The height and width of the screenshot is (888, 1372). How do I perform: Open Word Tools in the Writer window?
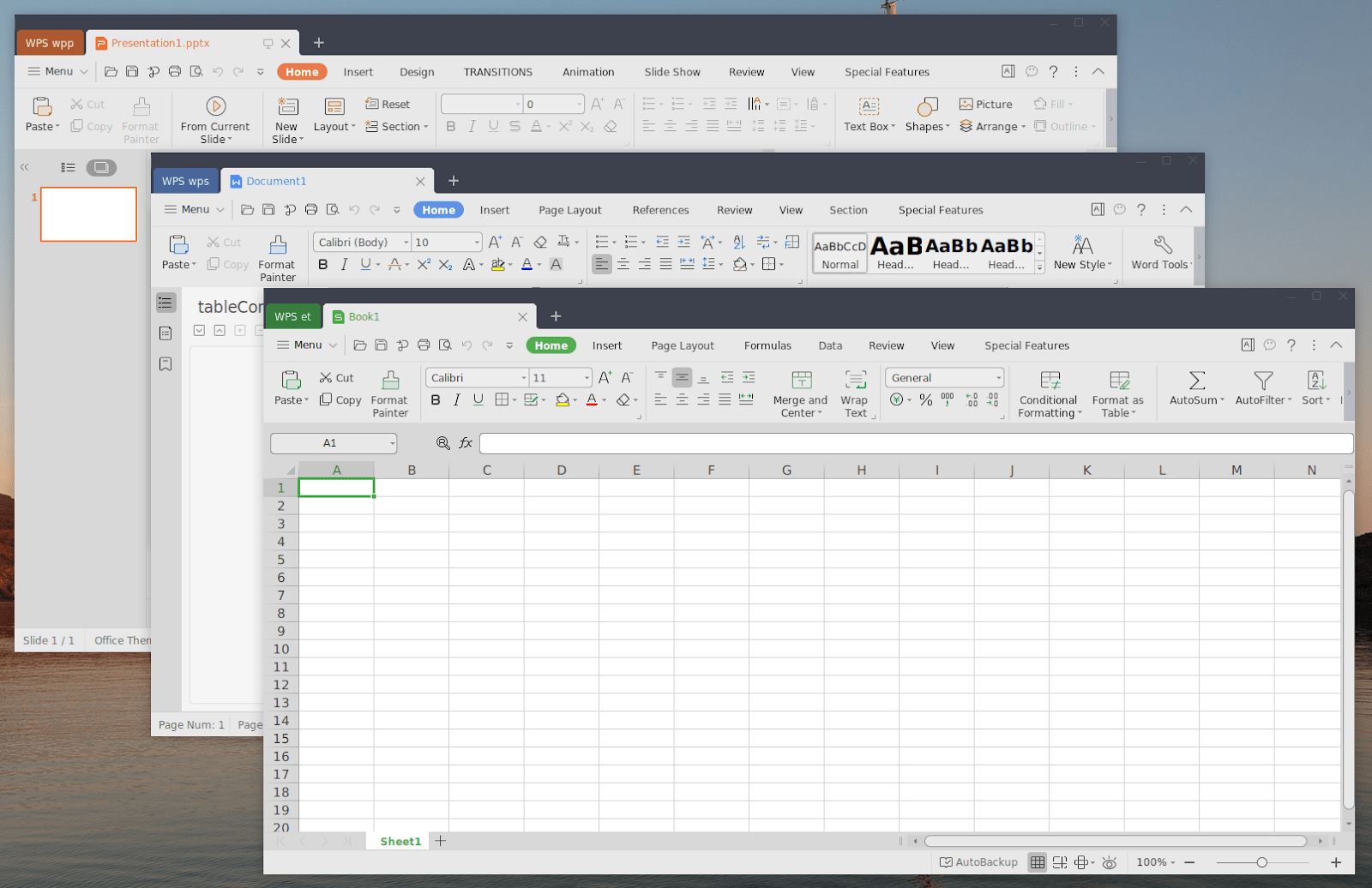(x=1159, y=253)
